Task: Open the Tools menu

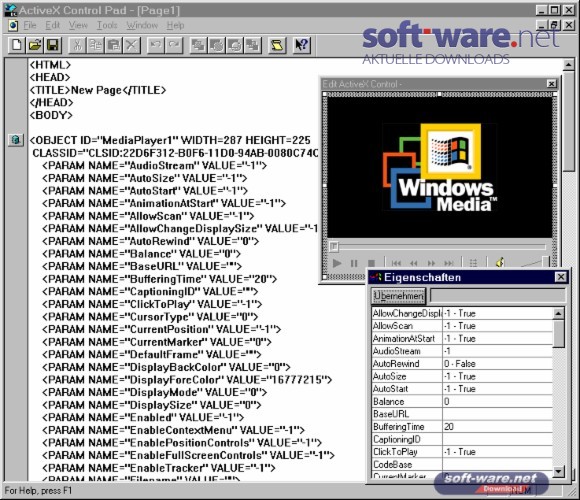Action: (x=107, y=26)
